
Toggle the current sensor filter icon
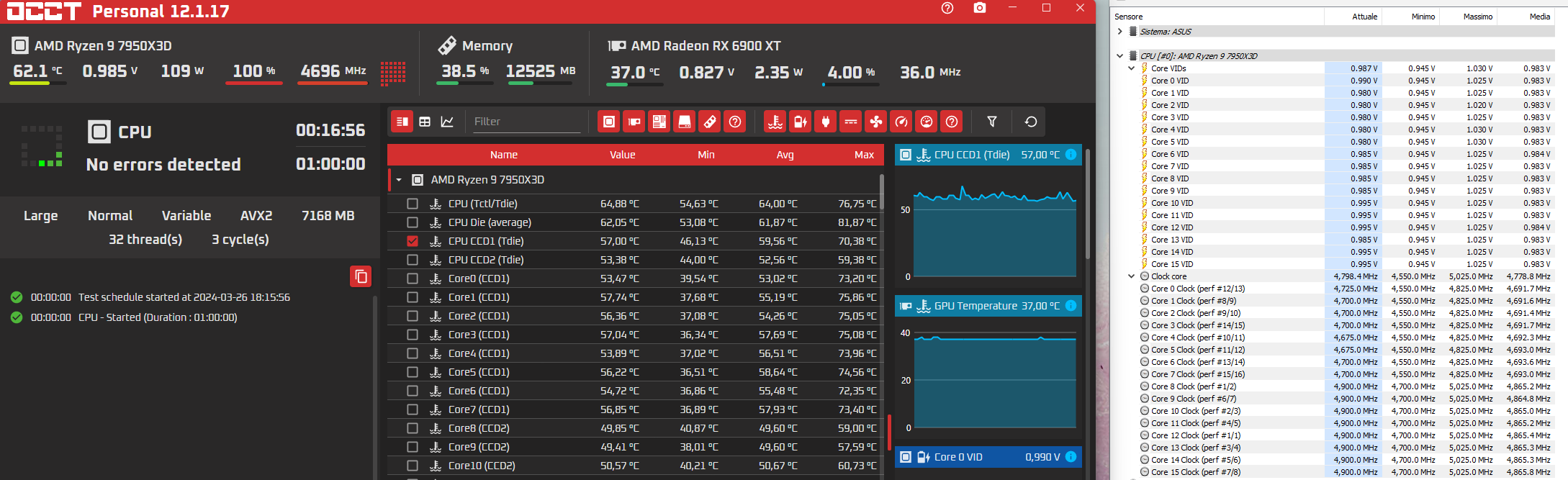click(851, 122)
